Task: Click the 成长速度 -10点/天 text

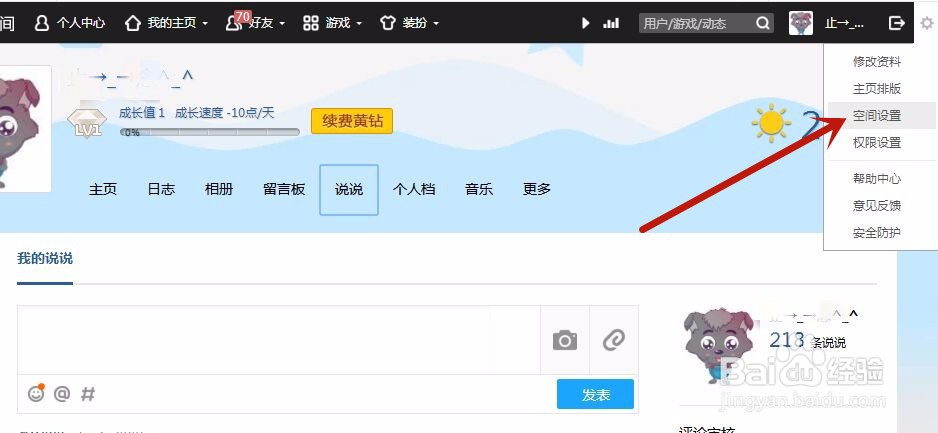Action: pos(225,113)
